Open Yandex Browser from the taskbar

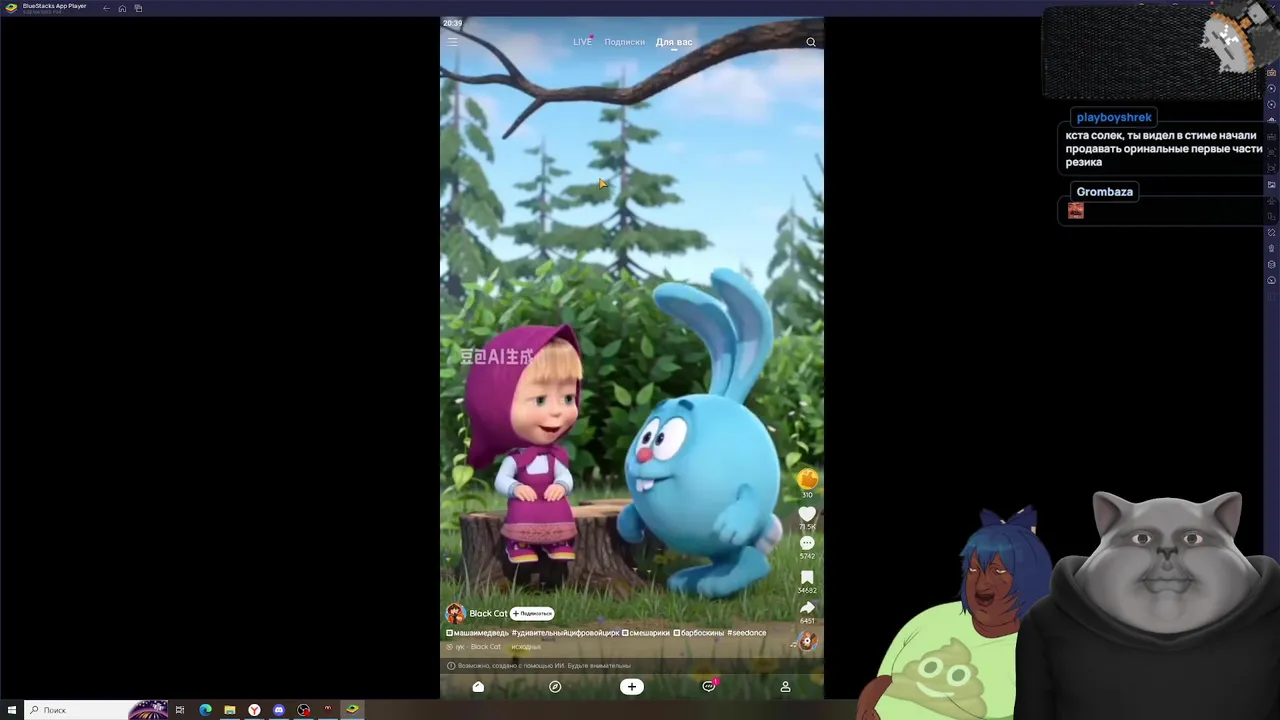(254, 710)
